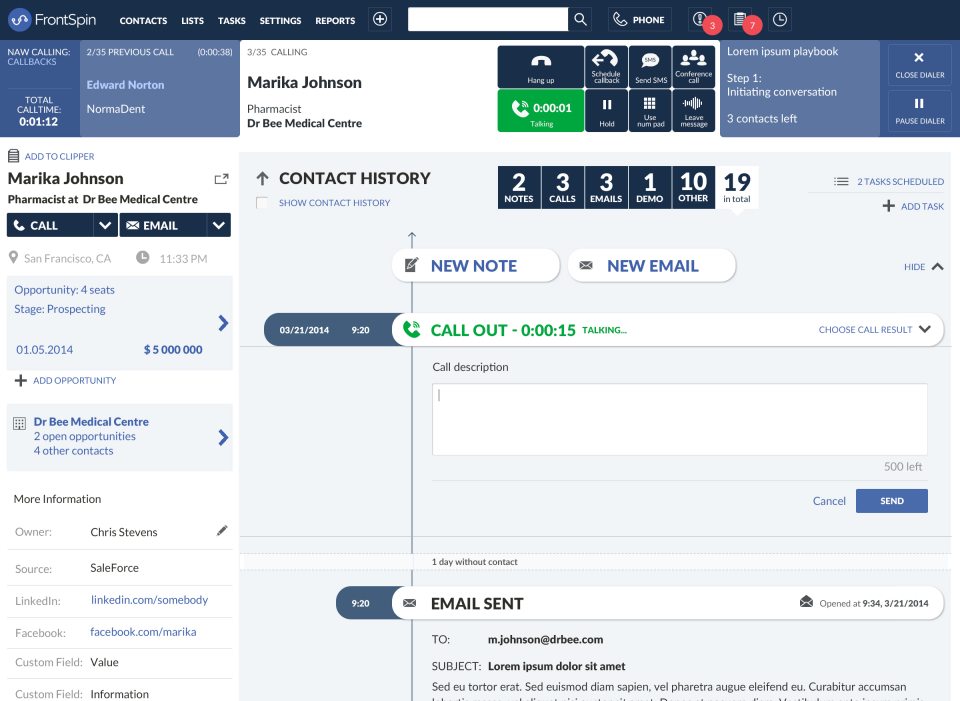
Task: Expand the EMAIL options dropdown
Action: (x=217, y=225)
